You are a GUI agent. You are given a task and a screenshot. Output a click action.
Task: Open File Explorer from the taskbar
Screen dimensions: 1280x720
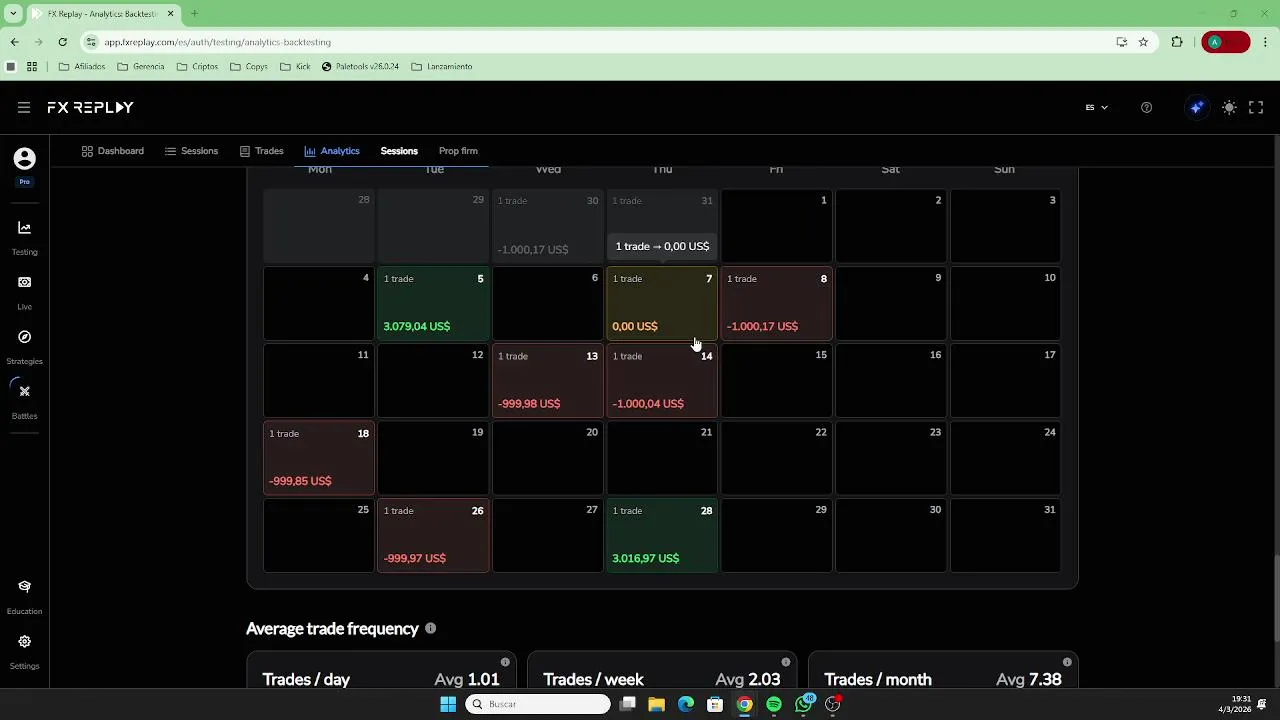click(x=656, y=704)
